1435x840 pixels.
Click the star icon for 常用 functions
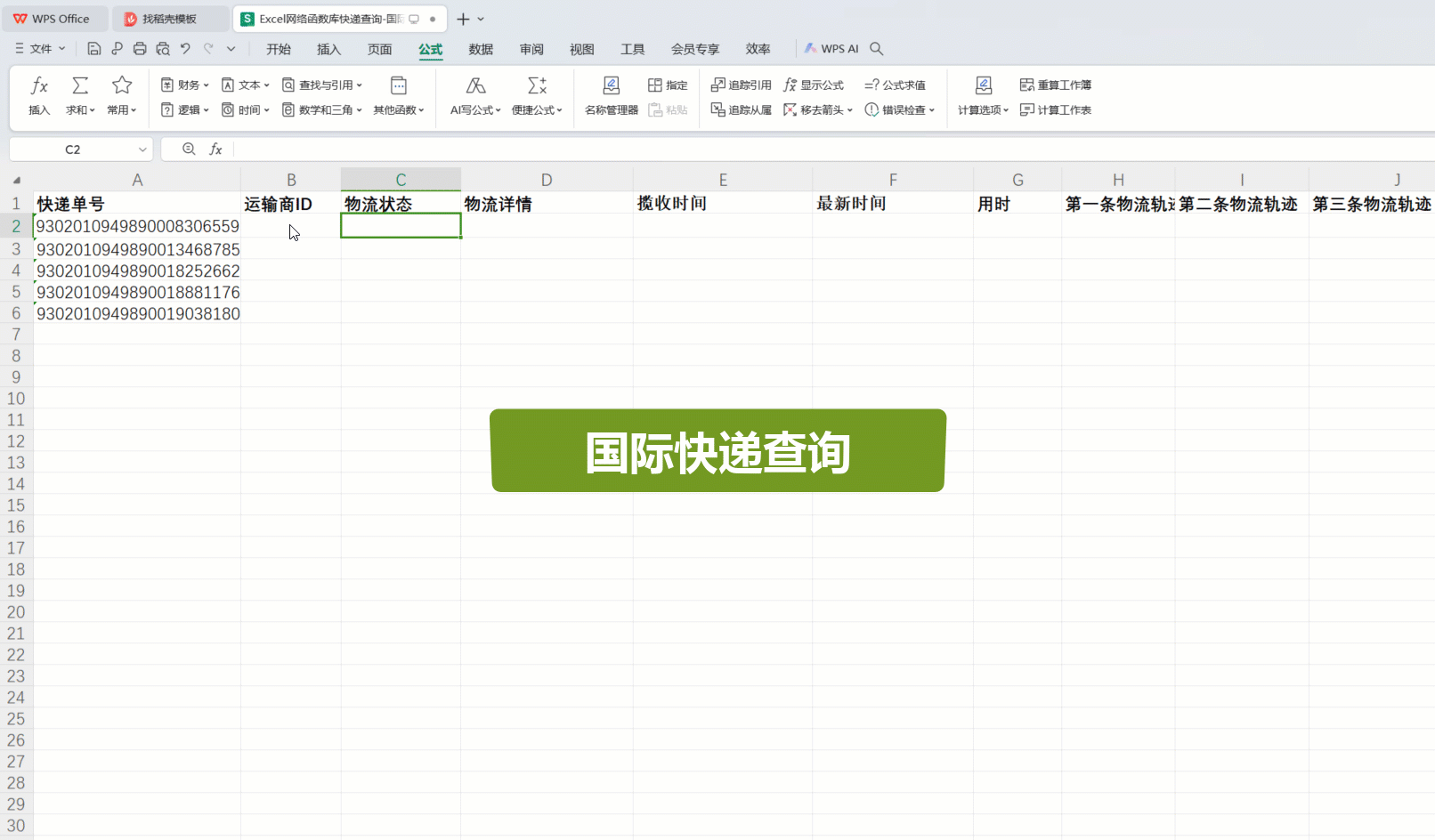pos(122,85)
